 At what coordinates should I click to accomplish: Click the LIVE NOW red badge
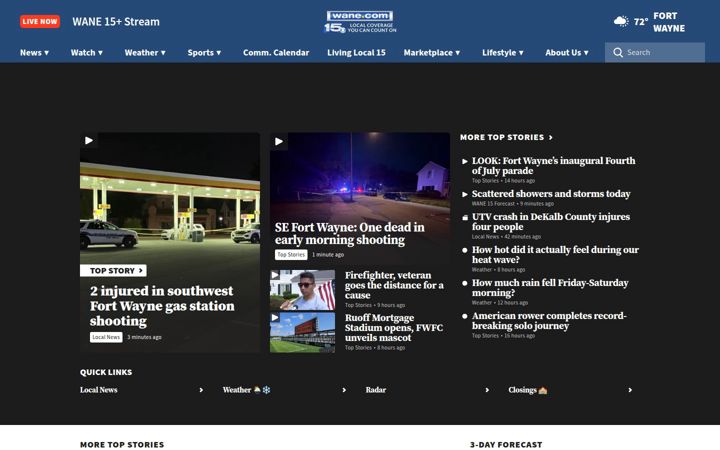pos(40,22)
